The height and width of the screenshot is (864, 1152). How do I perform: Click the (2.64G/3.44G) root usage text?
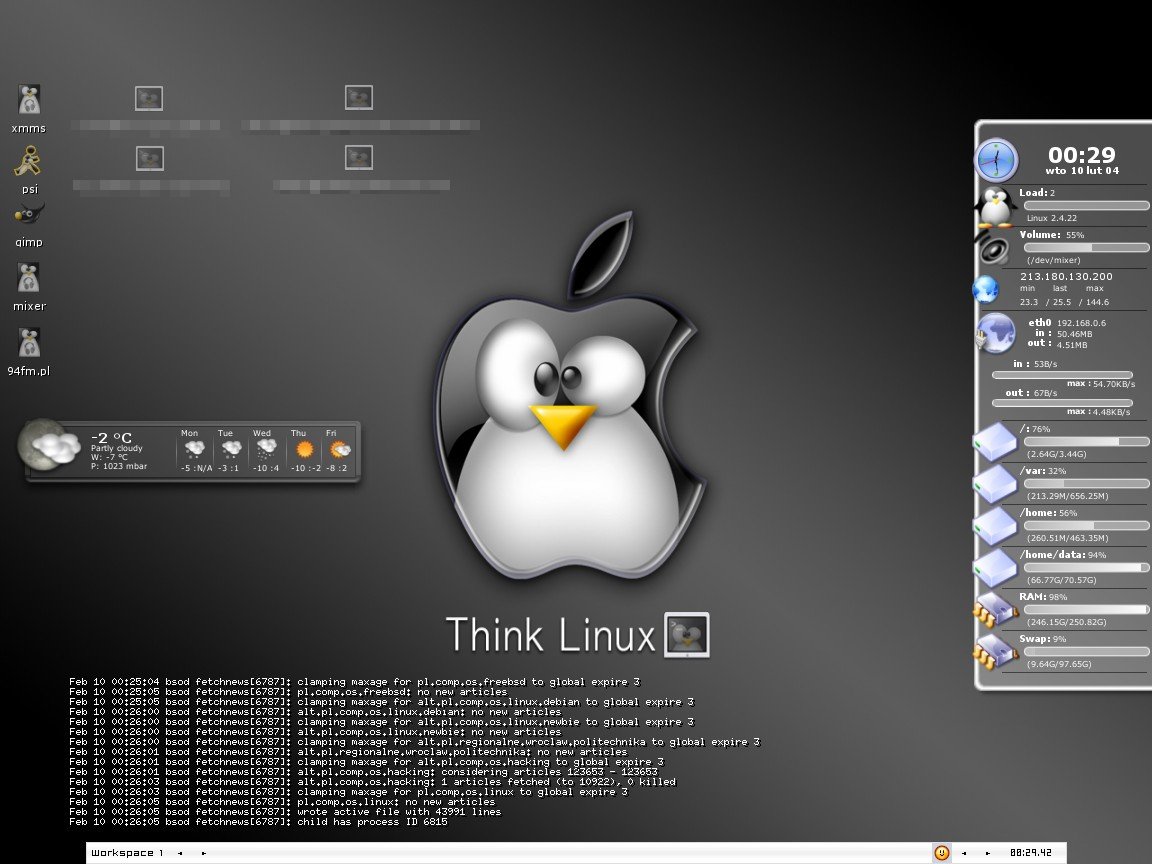pos(1056,454)
